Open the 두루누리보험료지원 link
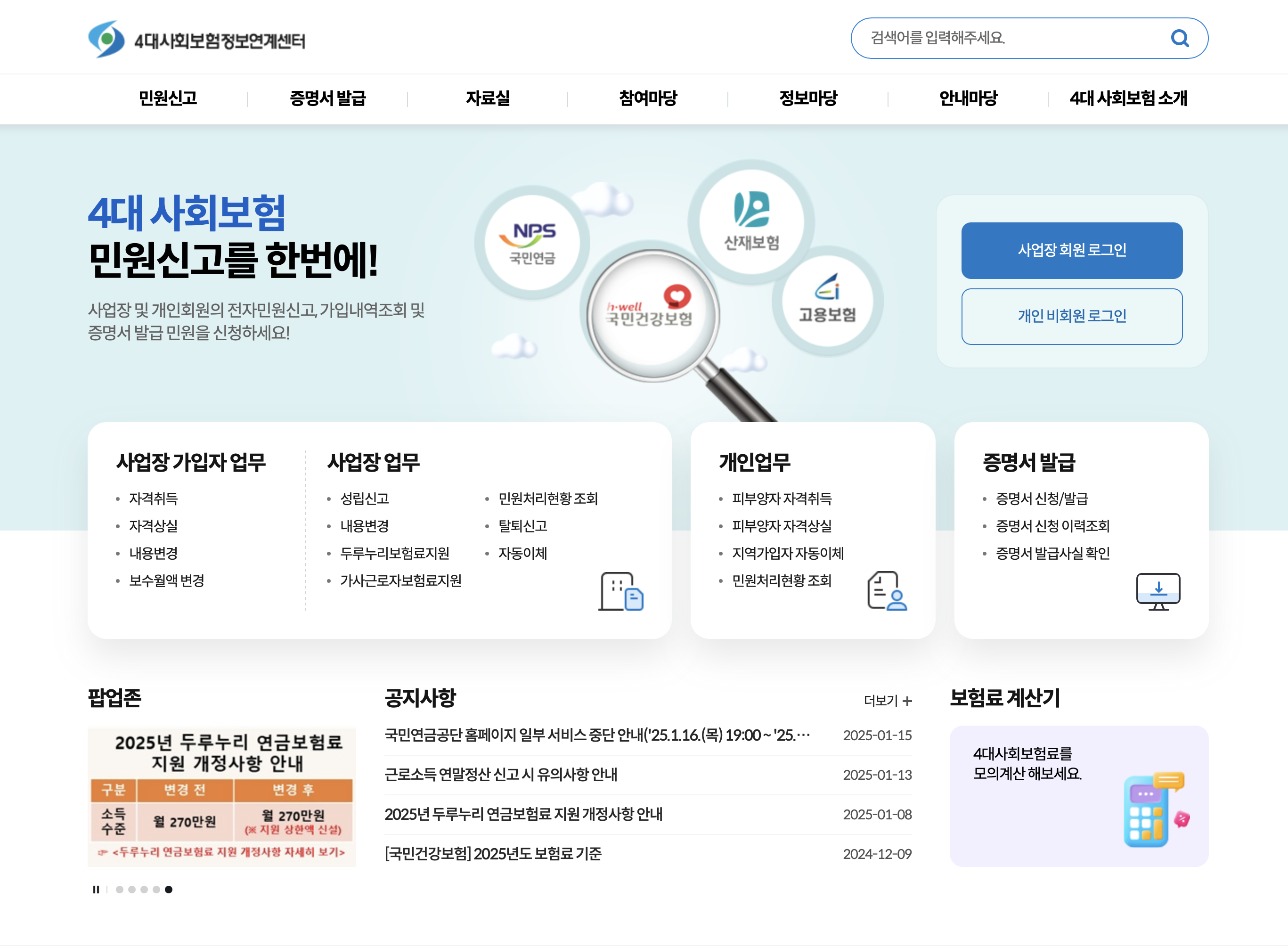This screenshot has height=948, width=1288. point(395,553)
